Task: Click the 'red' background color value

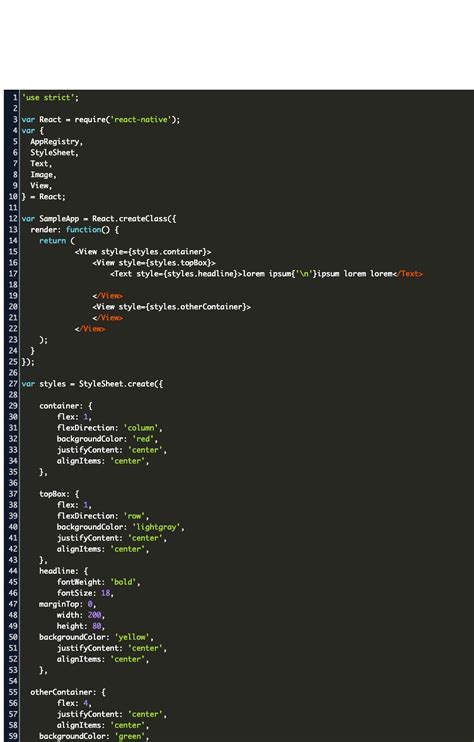Action: coord(143,439)
